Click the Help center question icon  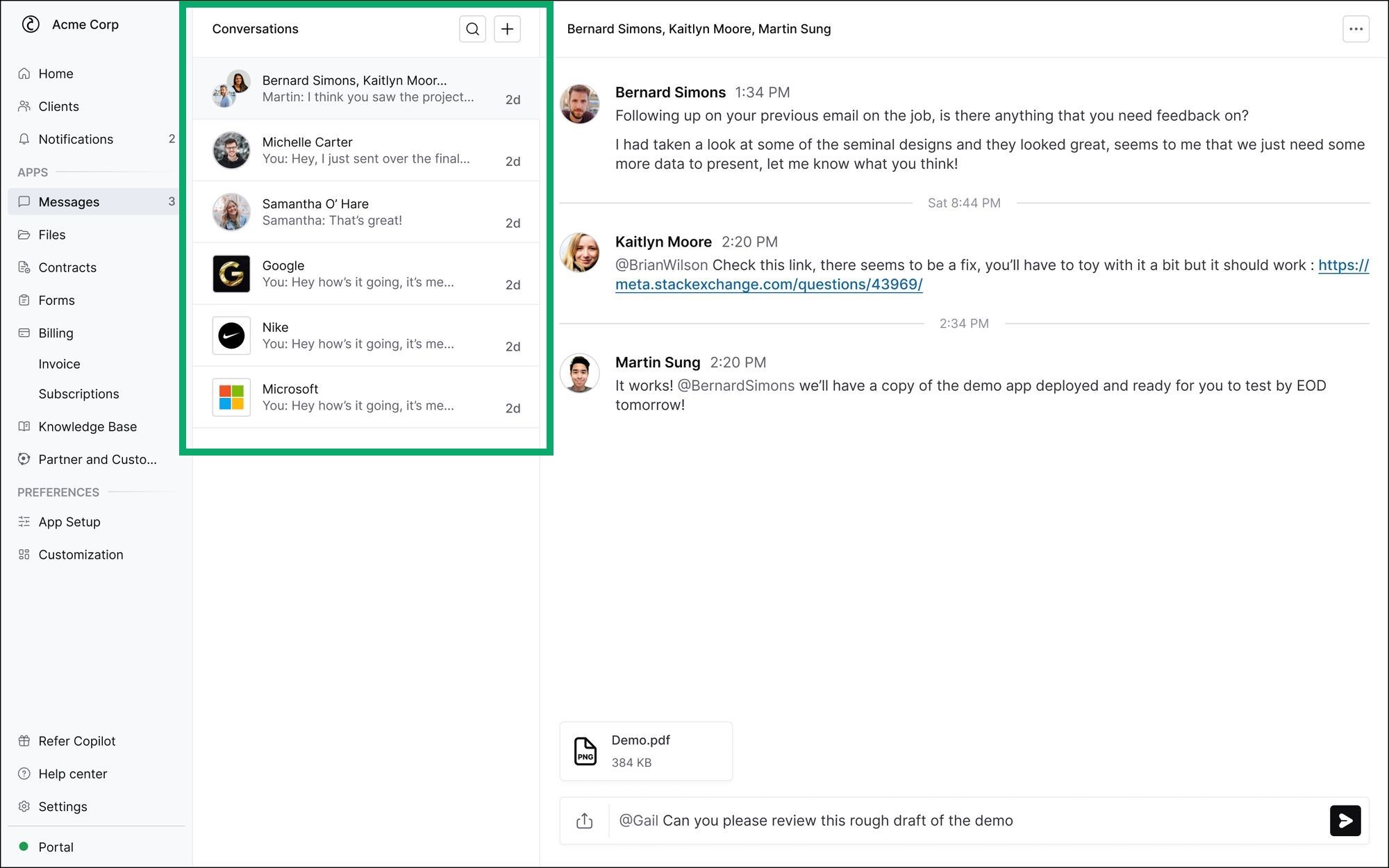coord(24,774)
